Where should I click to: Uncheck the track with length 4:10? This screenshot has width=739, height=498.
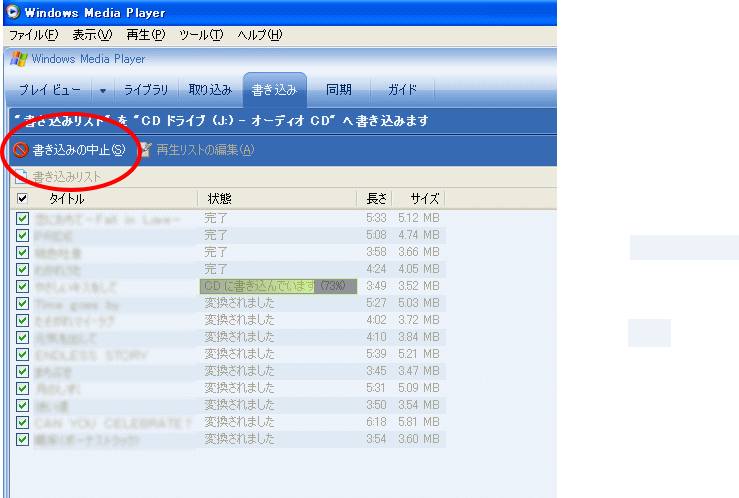[x=22, y=337]
